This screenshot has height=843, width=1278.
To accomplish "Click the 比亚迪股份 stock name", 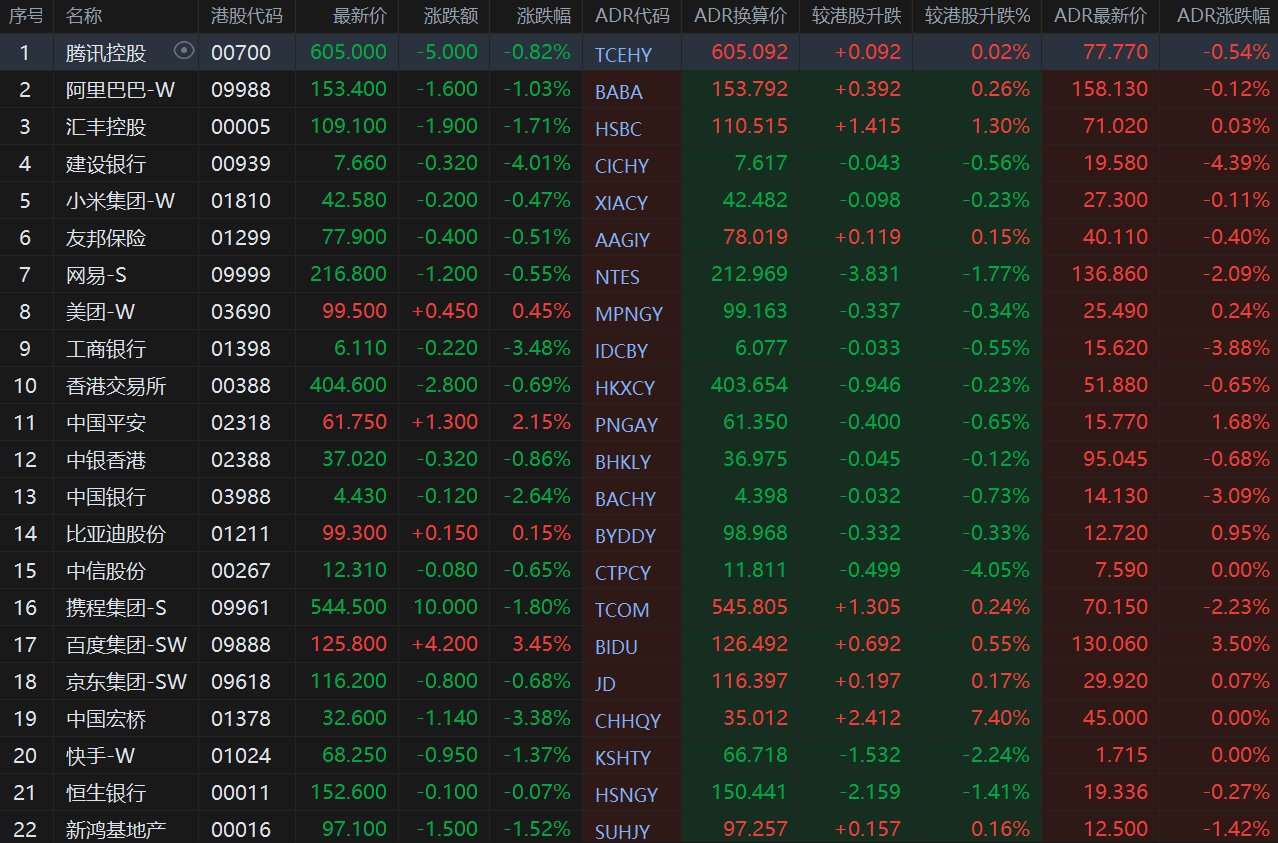I will pyautogui.click(x=116, y=533).
